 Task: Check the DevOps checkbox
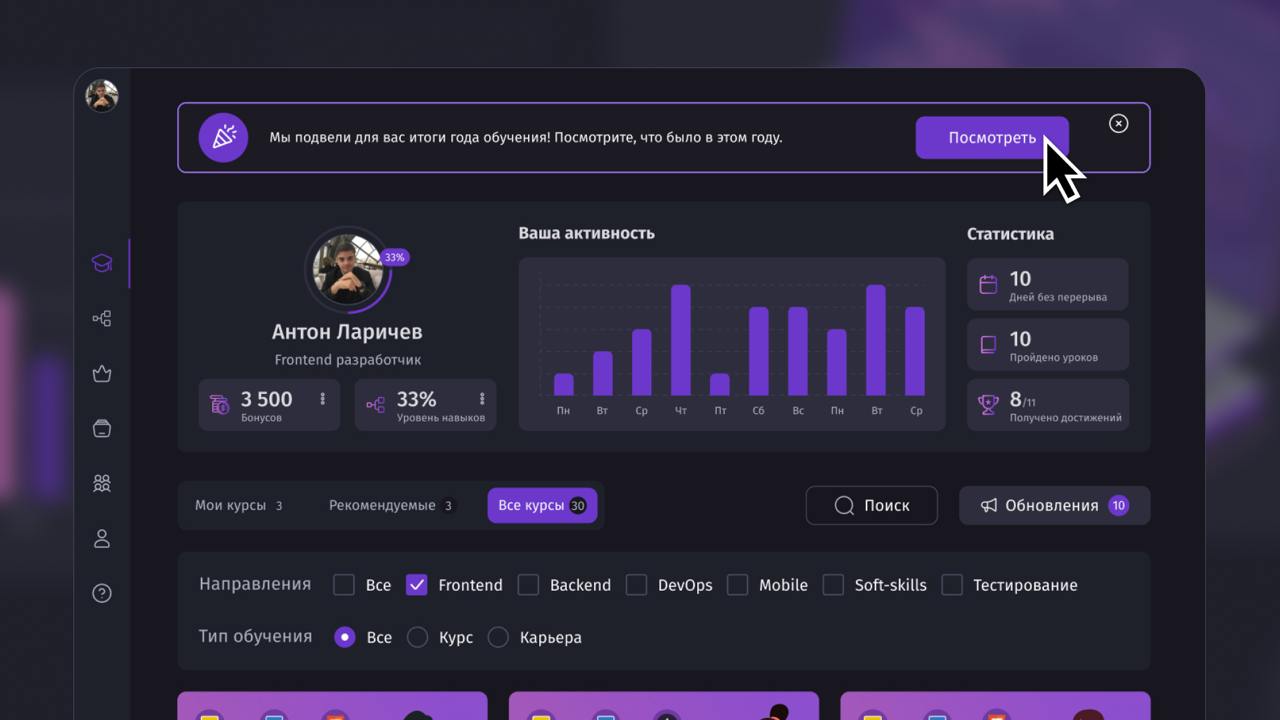click(x=636, y=585)
